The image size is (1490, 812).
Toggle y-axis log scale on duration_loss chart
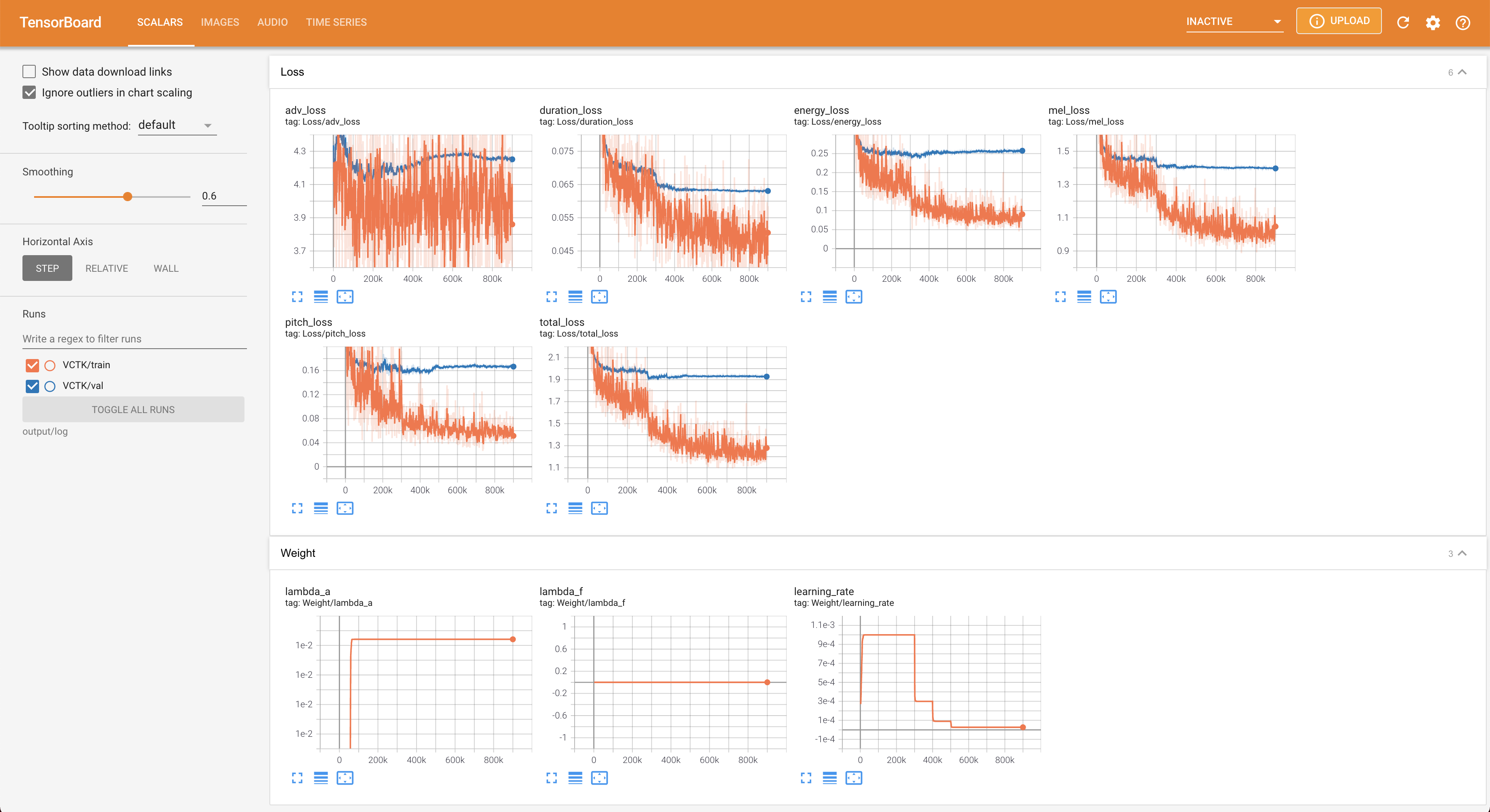coord(575,297)
